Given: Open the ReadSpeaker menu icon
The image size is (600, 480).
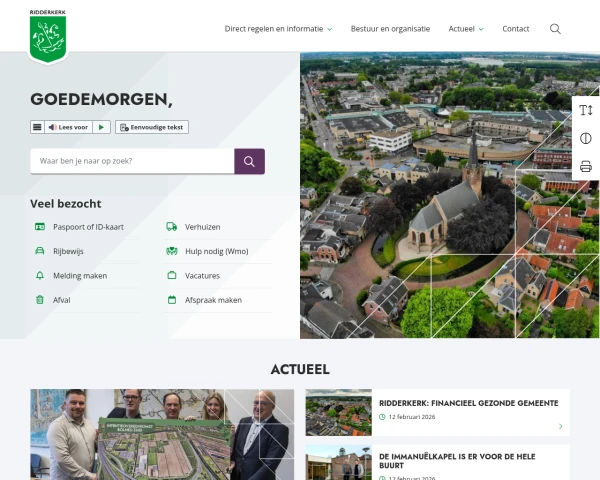Looking at the screenshot, I should click(37, 127).
